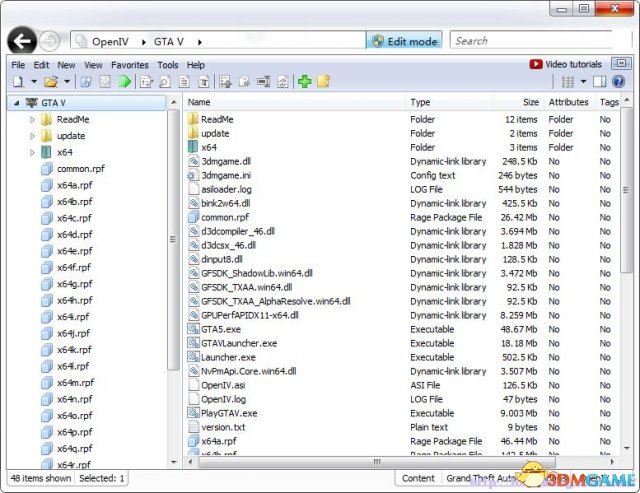The image size is (640, 493).
Task: Toggle Edit mode on
Action: pos(404,41)
